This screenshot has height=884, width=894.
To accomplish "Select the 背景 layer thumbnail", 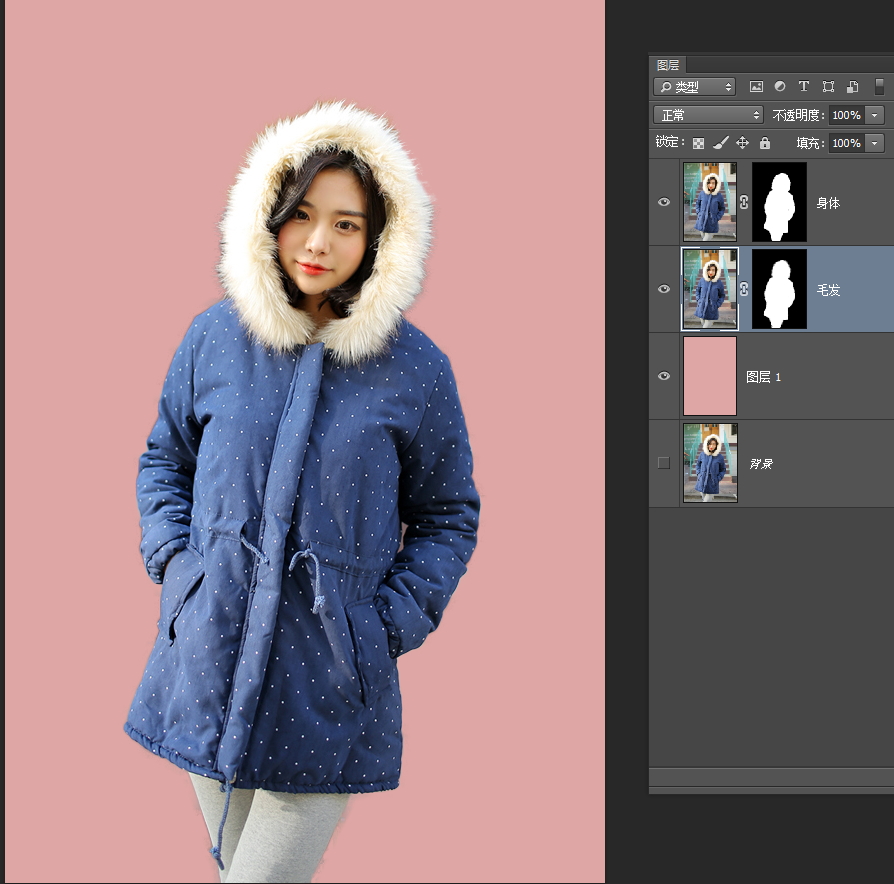I will click(x=710, y=463).
